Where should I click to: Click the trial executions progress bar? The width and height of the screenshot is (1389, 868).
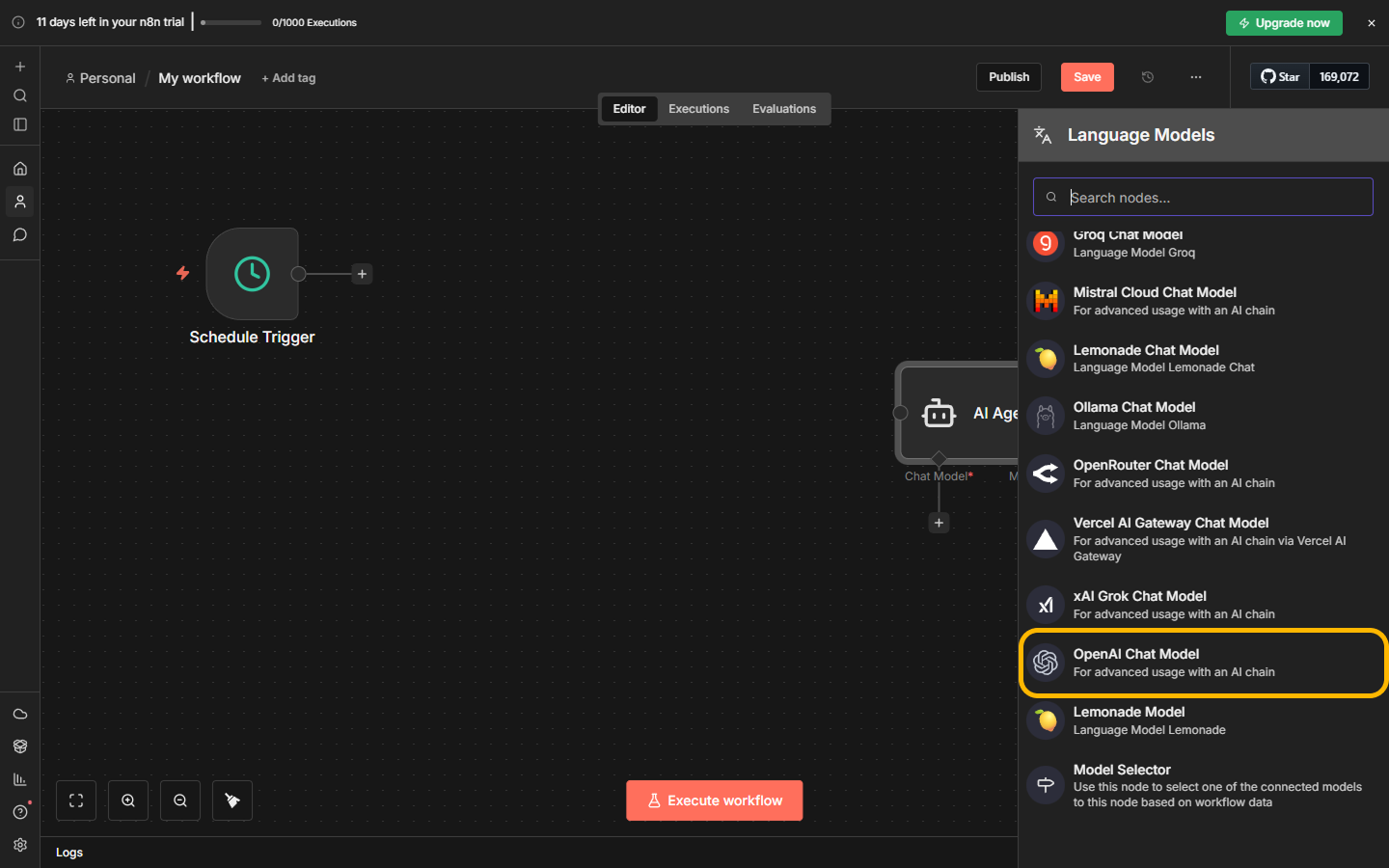tap(231, 22)
